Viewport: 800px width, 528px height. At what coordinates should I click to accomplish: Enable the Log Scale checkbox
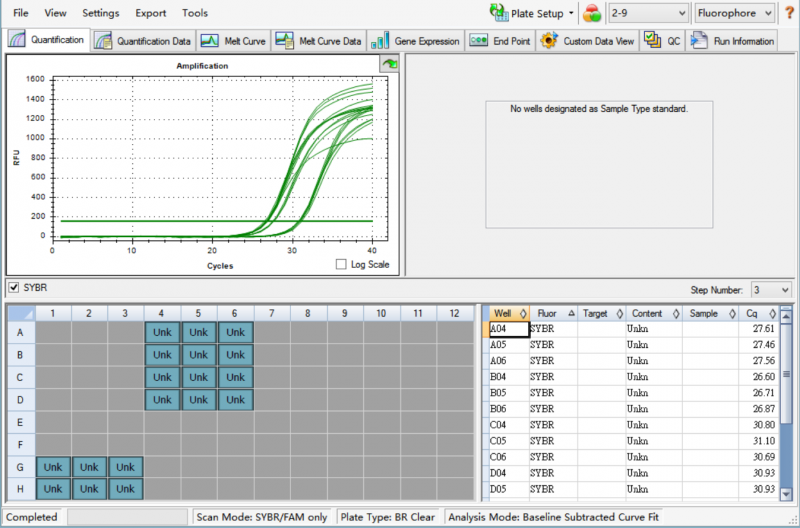tap(342, 265)
